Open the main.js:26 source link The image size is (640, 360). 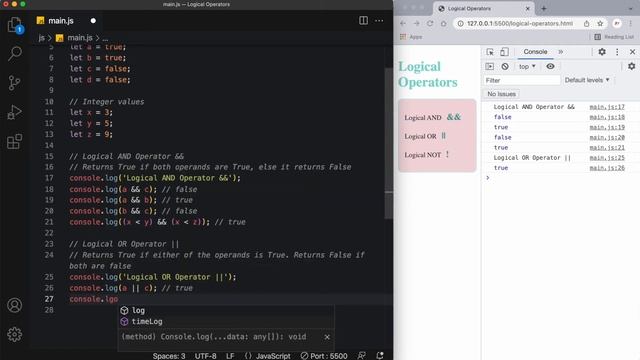607,168
